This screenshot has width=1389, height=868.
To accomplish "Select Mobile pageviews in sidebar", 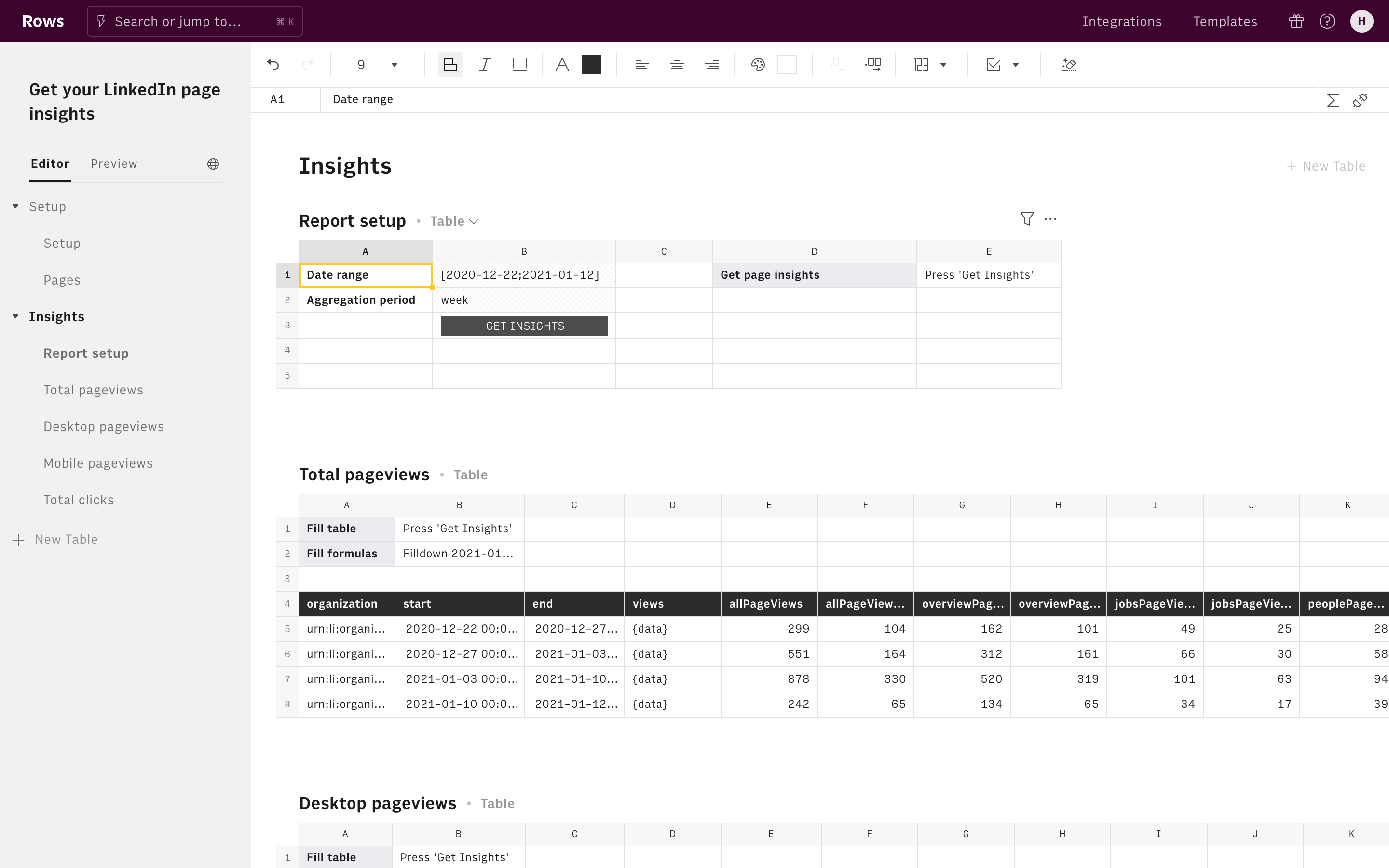I will coord(98,463).
